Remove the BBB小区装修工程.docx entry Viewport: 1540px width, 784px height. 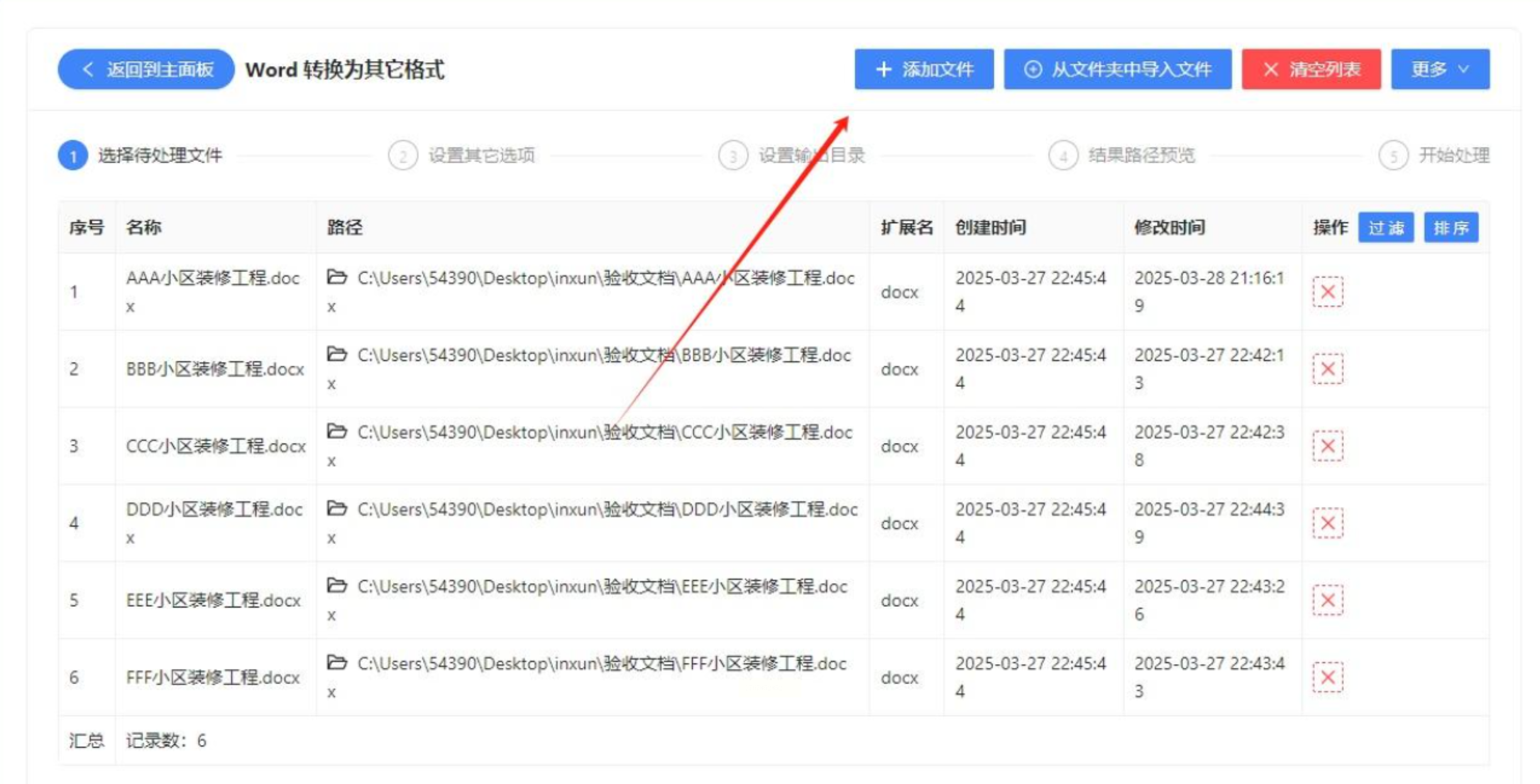pos(1327,369)
